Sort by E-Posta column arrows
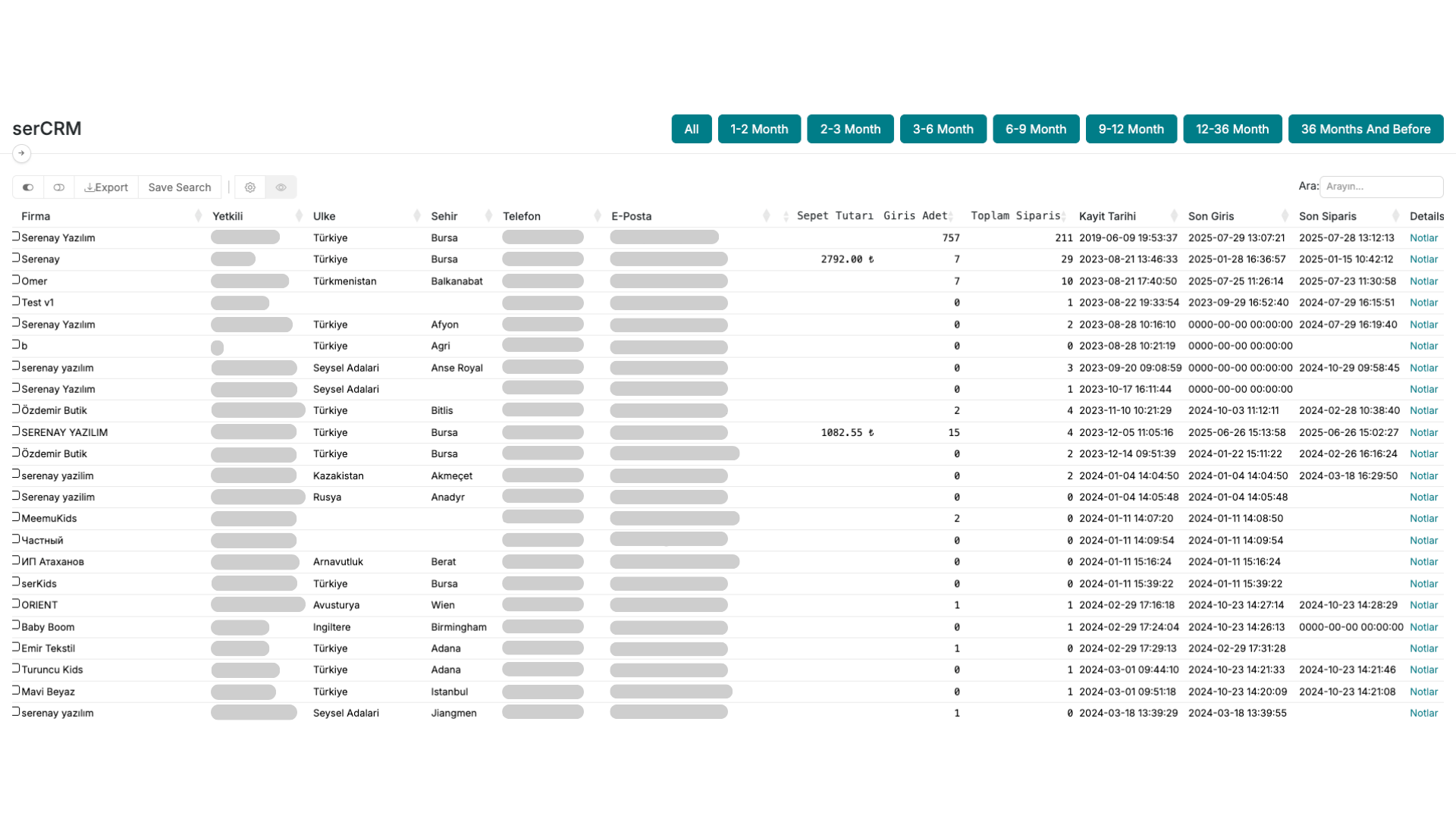Screen dimensions: 1456x819 pyautogui.click(x=767, y=216)
